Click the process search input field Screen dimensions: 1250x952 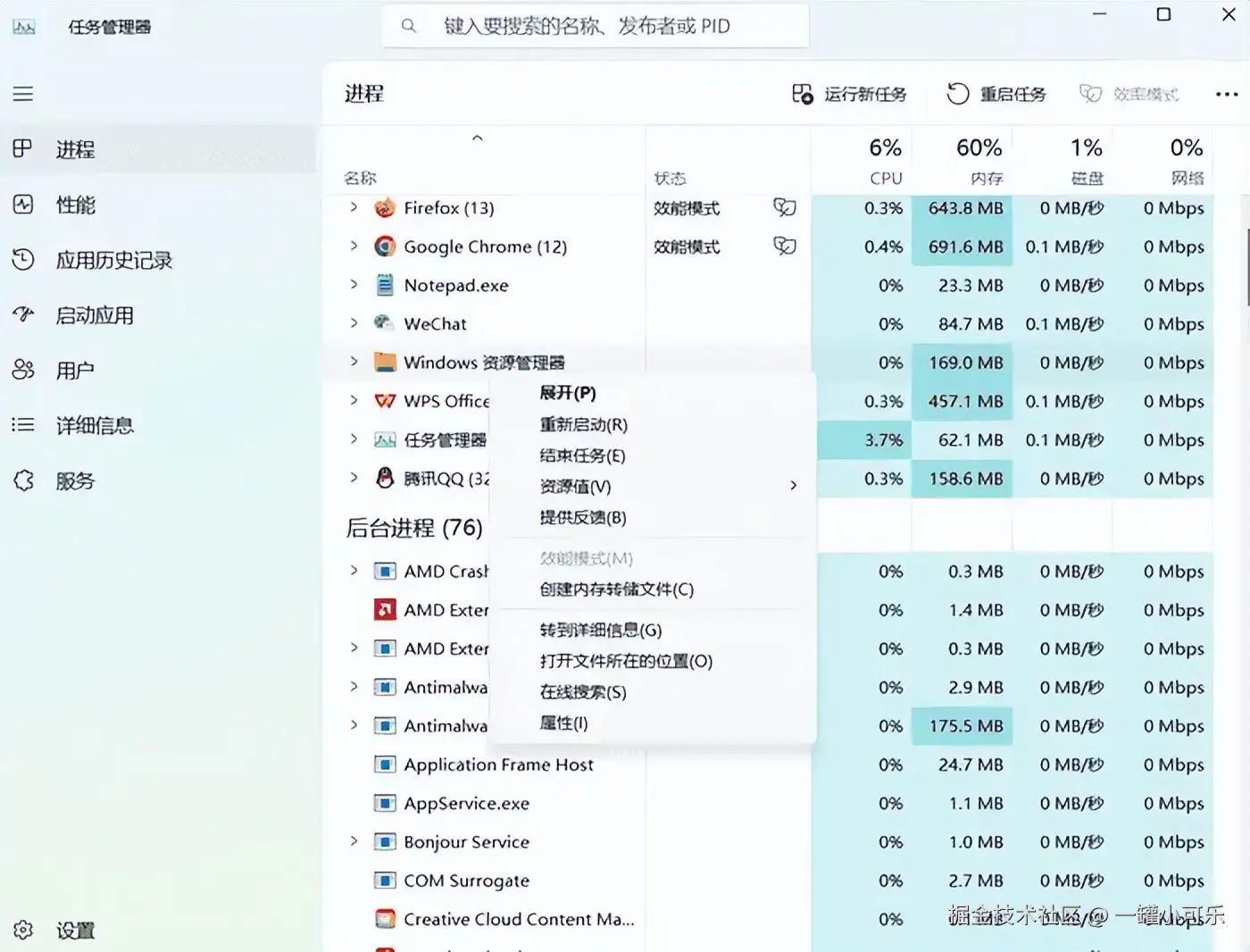pos(595,26)
